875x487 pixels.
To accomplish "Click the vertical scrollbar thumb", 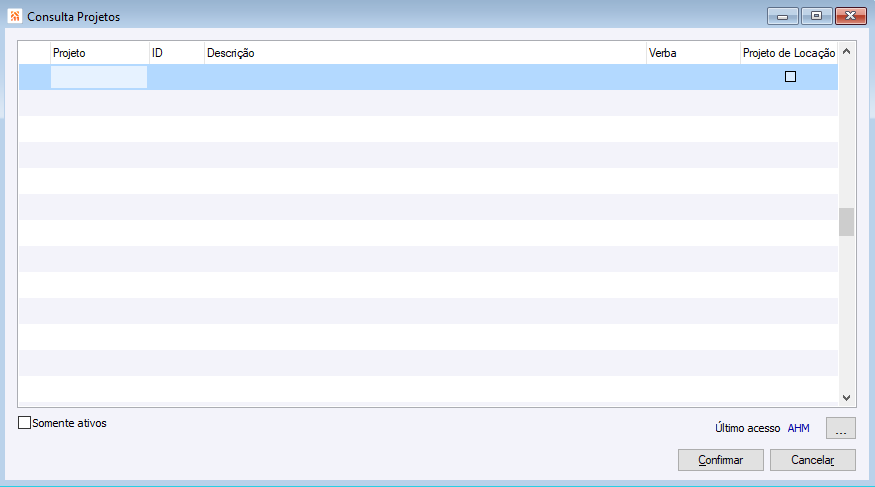I will pyautogui.click(x=847, y=222).
